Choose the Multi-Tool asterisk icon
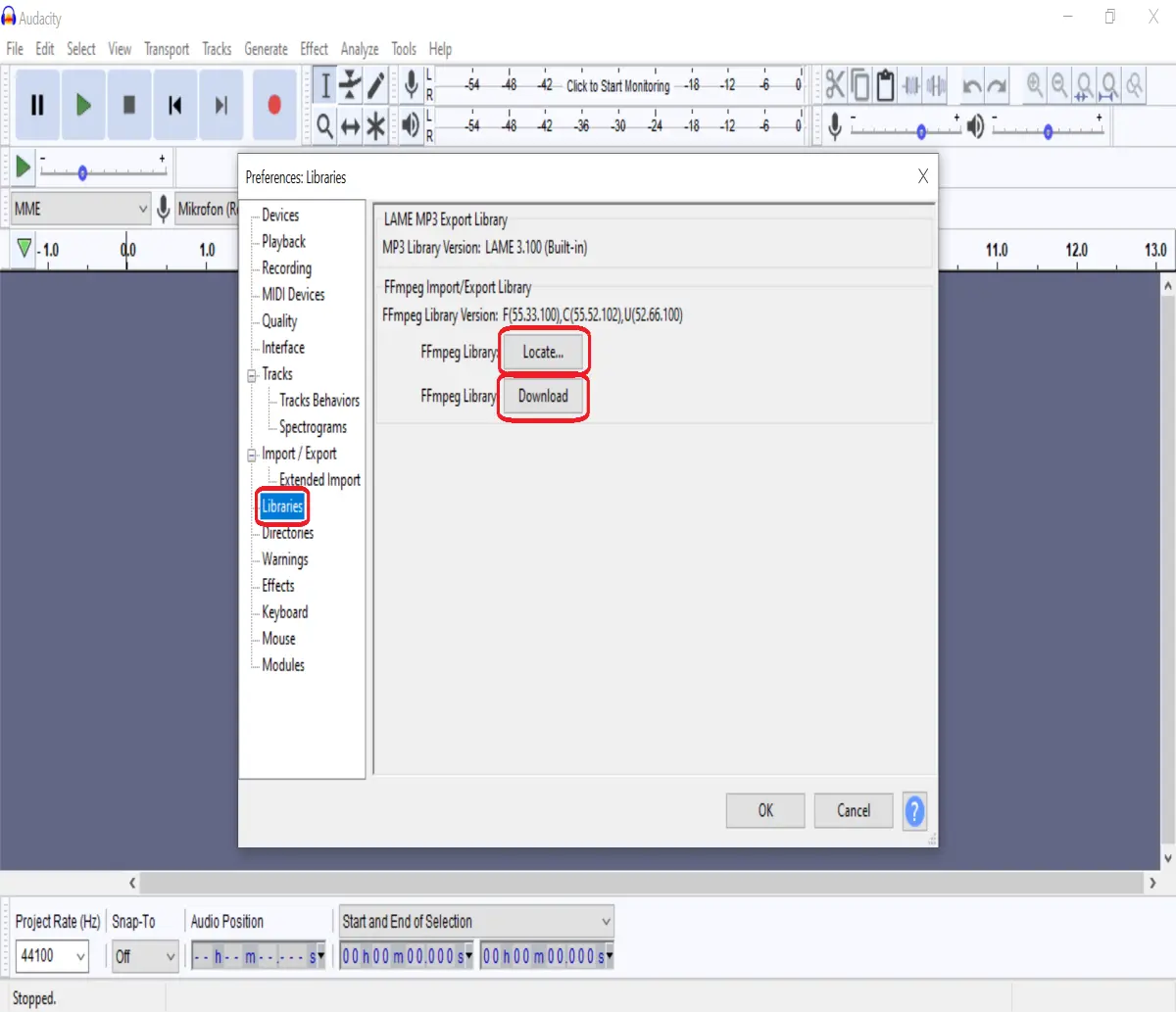Image resolution: width=1176 pixels, height=1012 pixels. [375, 124]
